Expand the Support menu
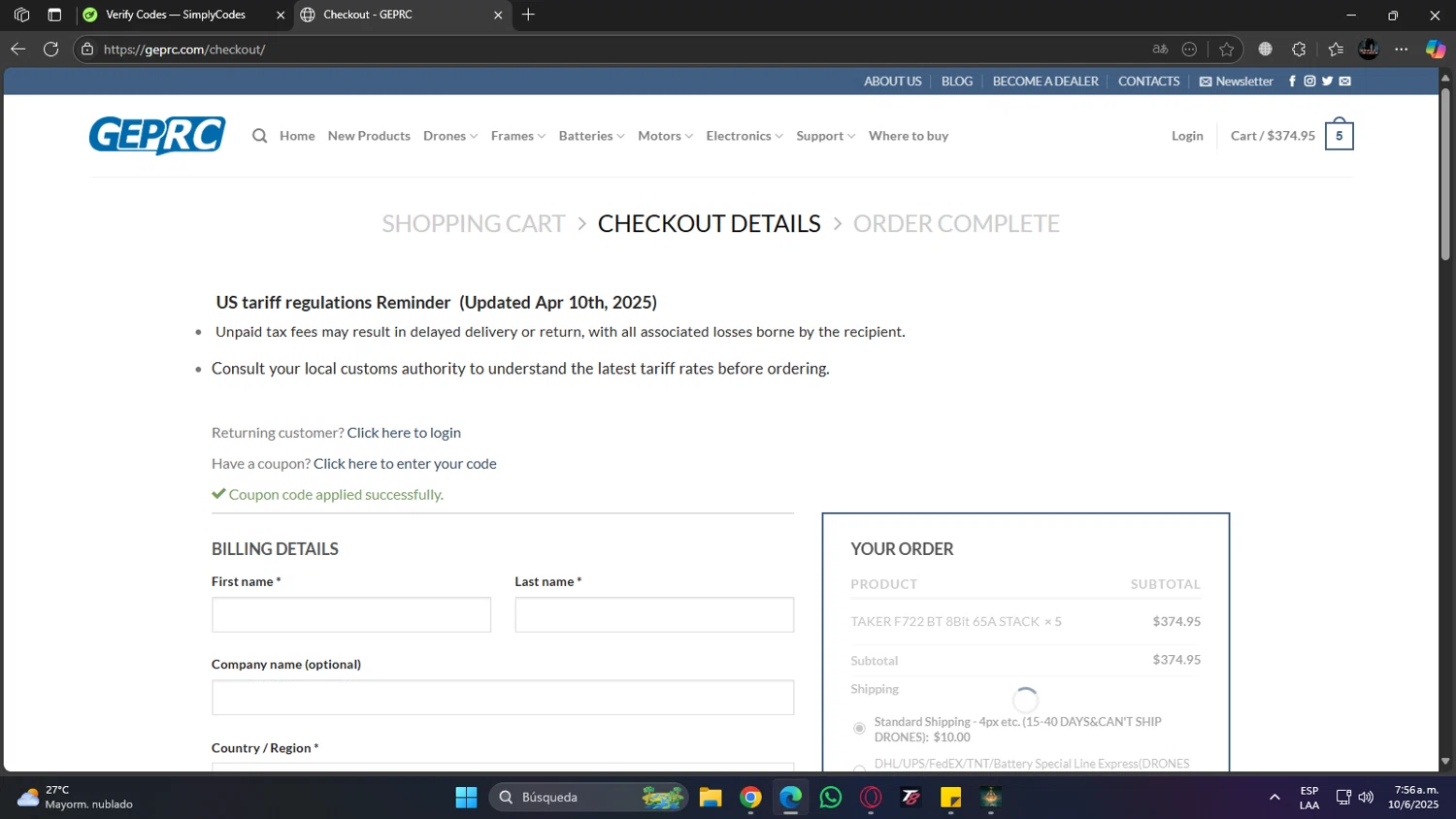 point(826,136)
